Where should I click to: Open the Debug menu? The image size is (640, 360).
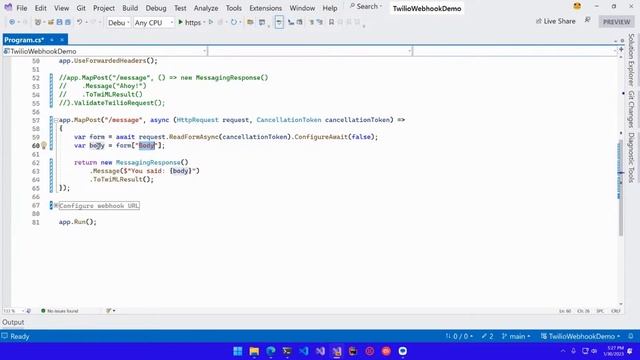point(156,8)
